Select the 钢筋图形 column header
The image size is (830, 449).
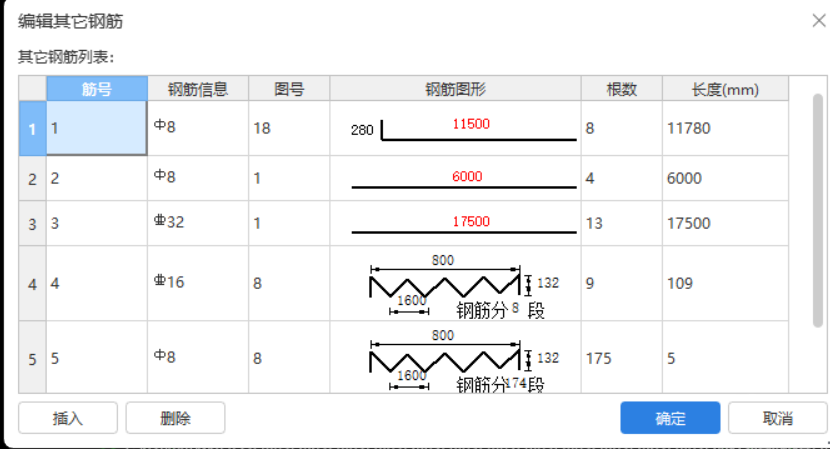pos(455,88)
